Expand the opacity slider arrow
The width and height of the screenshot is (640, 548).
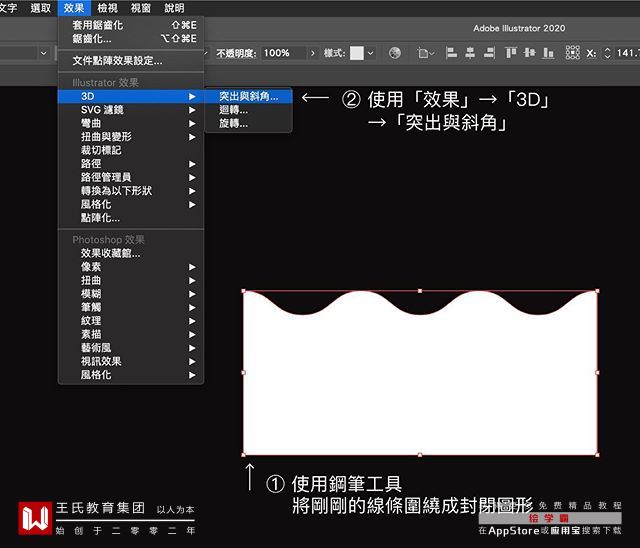[313, 53]
